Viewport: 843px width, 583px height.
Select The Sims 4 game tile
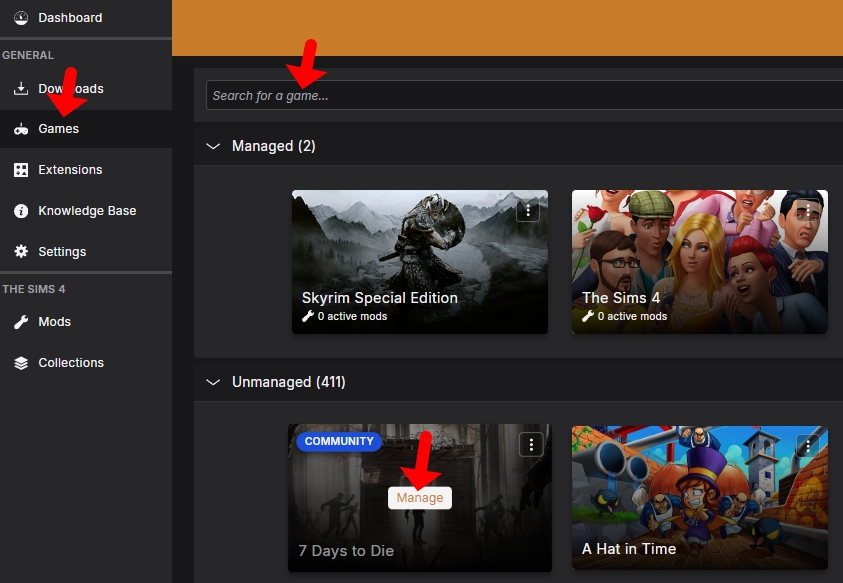click(699, 262)
